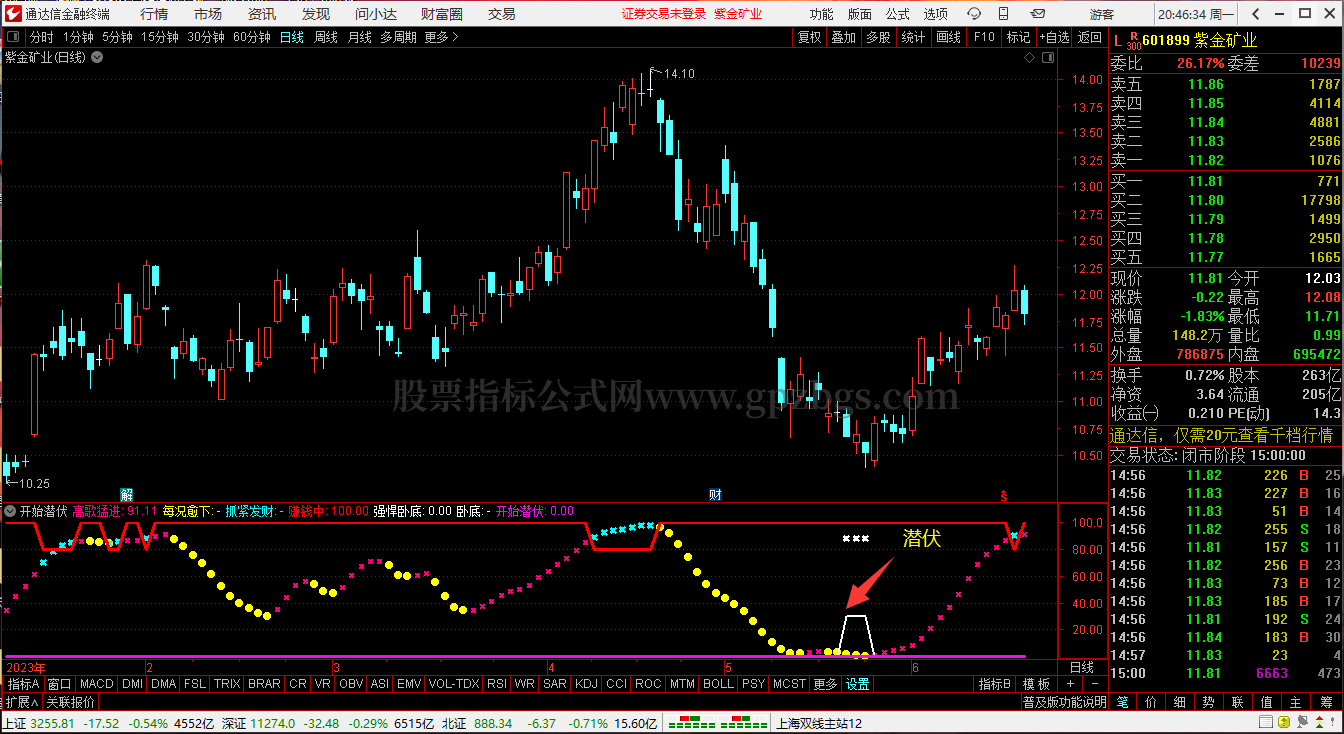Add stock via +自选 button
Image resolution: width=1344 pixels, height=734 pixels.
(x=1054, y=37)
